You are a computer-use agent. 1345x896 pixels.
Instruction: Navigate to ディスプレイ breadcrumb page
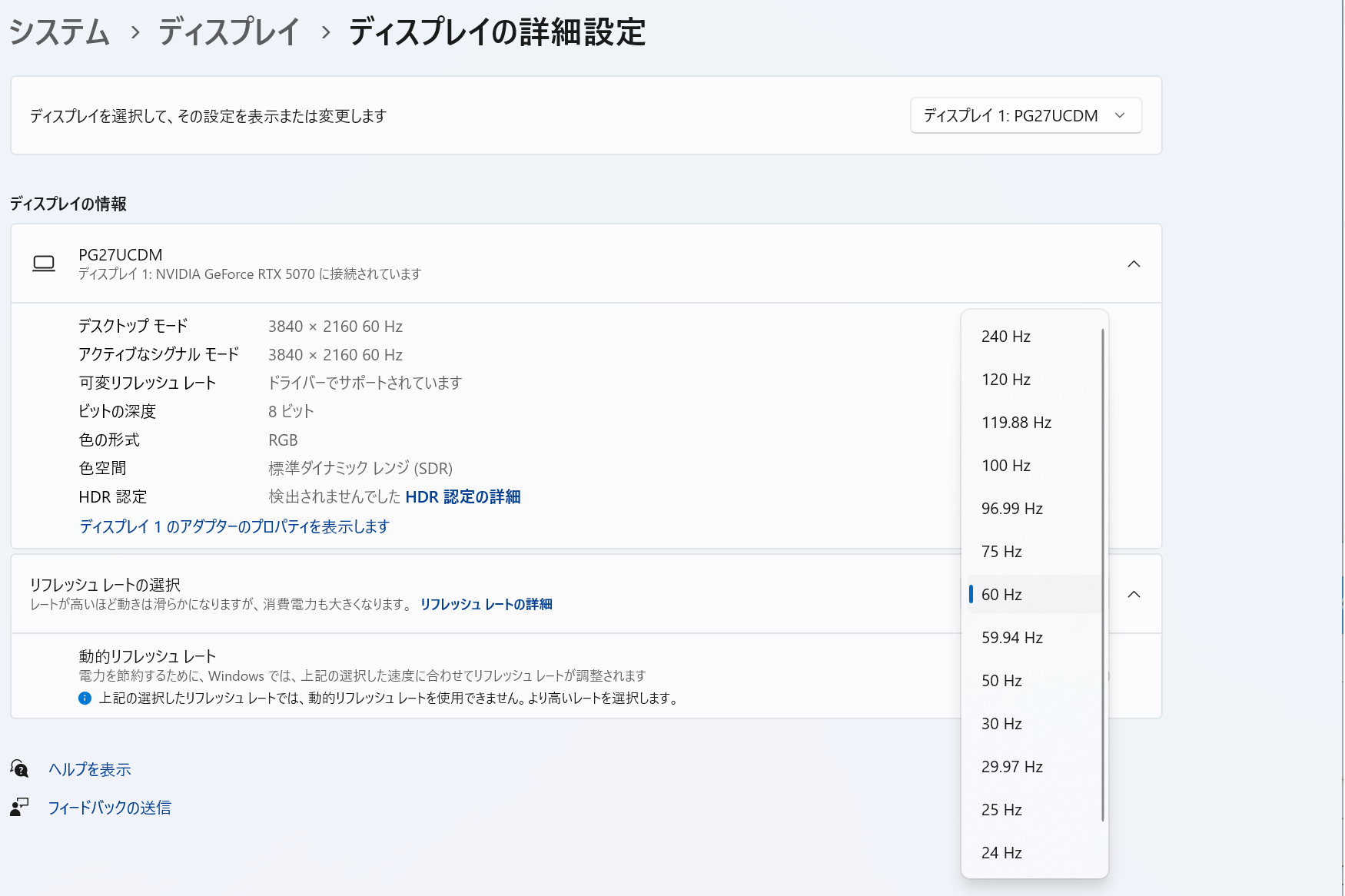coord(228,32)
